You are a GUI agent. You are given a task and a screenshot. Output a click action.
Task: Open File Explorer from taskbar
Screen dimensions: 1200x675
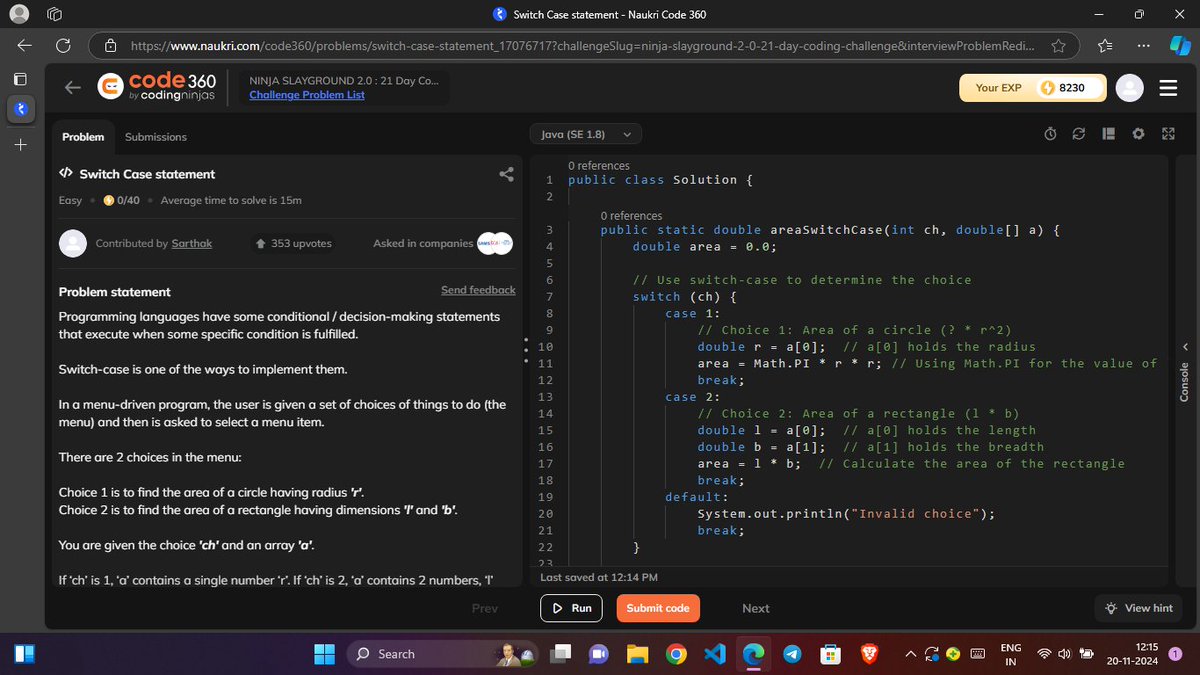click(x=637, y=654)
